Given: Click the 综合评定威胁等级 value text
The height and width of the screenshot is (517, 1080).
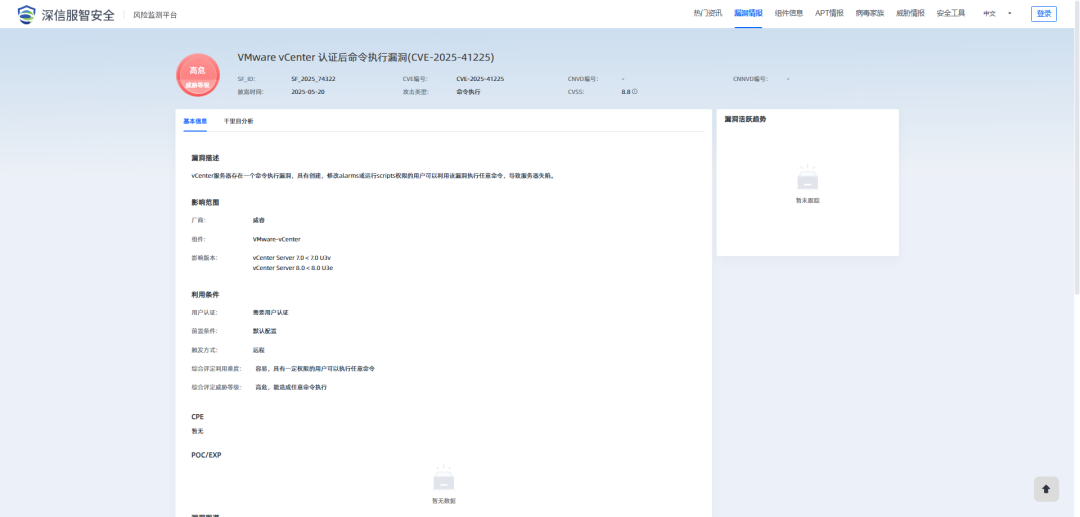Looking at the screenshot, I should 291,387.
